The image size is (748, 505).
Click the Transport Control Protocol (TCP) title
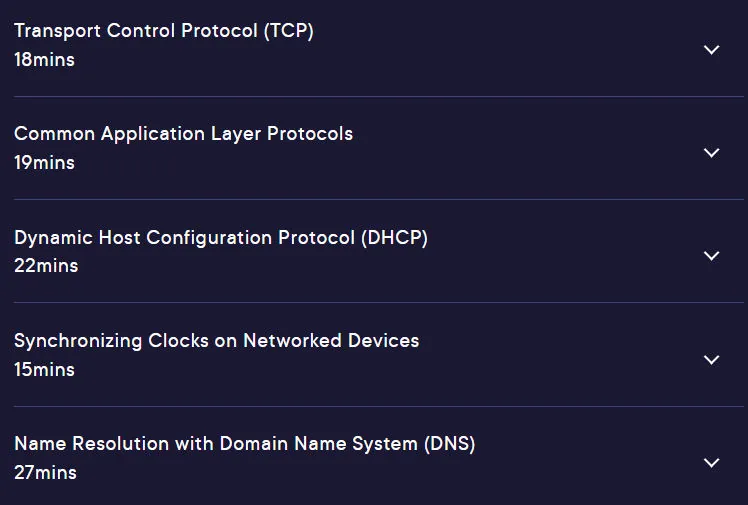point(164,31)
